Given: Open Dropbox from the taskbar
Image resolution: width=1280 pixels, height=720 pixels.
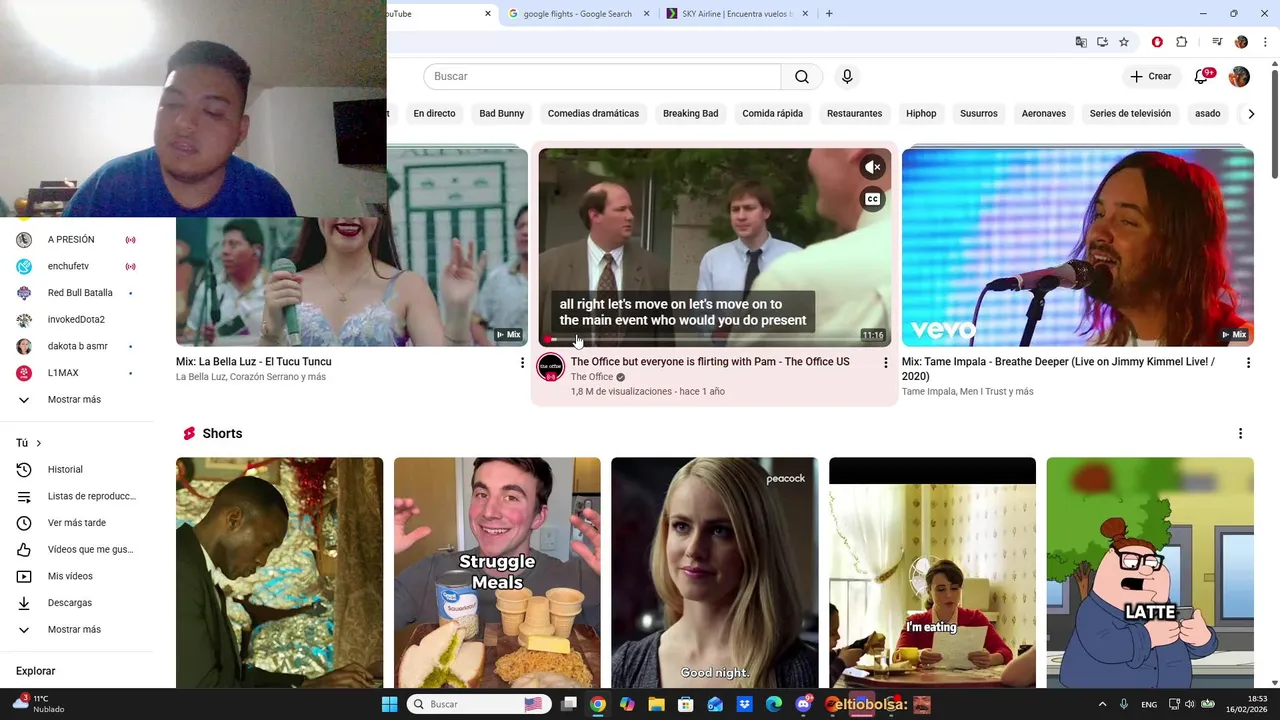Looking at the screenshot, I should pos(744,704).
